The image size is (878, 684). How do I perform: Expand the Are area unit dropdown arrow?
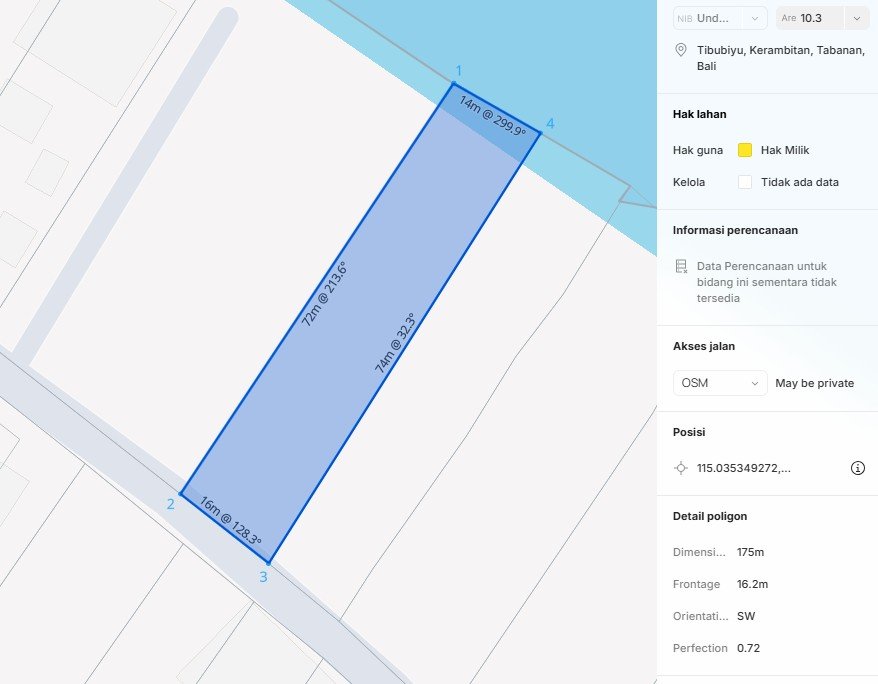point(857,18)
